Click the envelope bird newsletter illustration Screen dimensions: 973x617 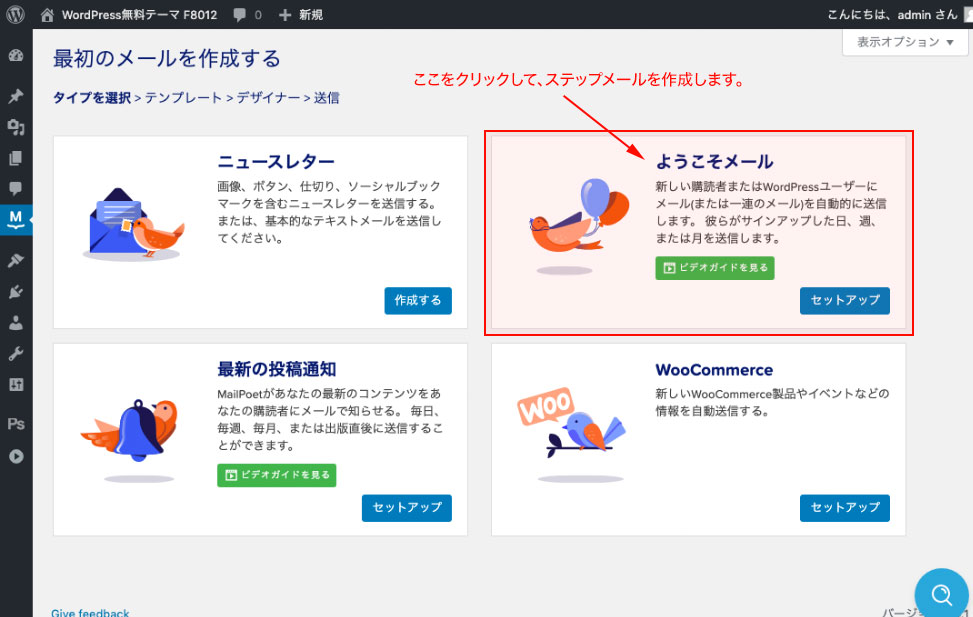point(133,224)
